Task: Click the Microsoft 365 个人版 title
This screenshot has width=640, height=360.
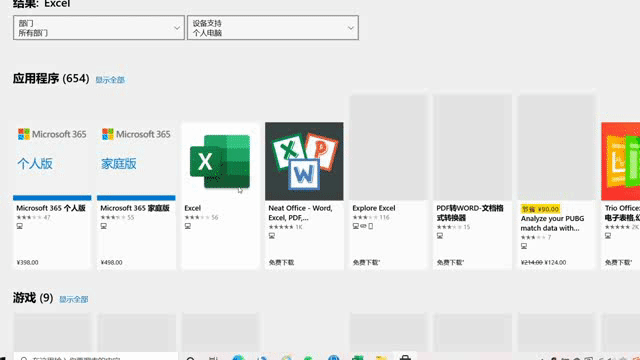Action: pos(51,208)
